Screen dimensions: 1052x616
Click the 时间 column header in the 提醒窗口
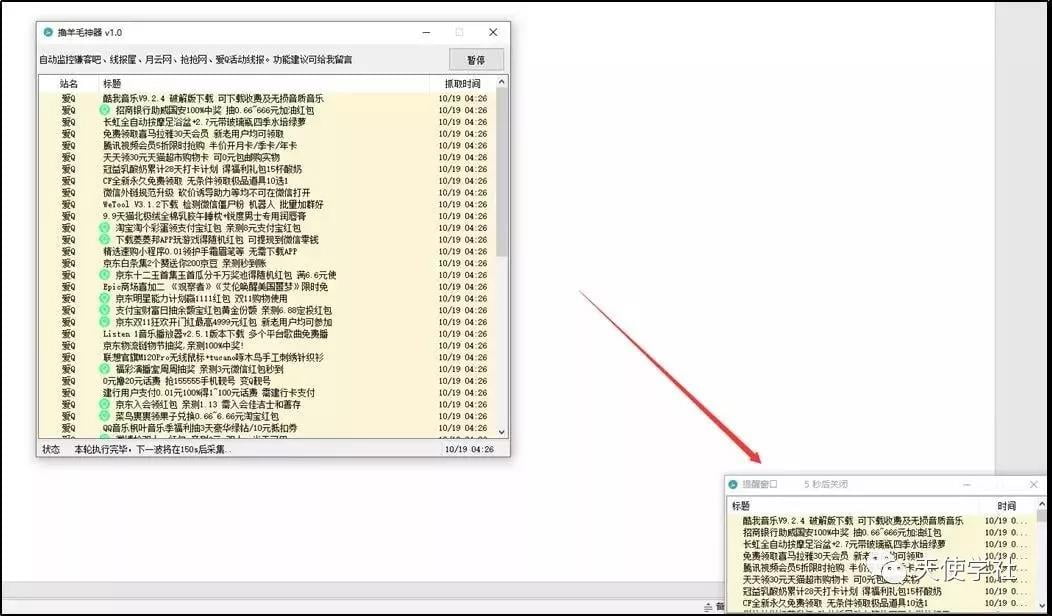pos(1006,506)
